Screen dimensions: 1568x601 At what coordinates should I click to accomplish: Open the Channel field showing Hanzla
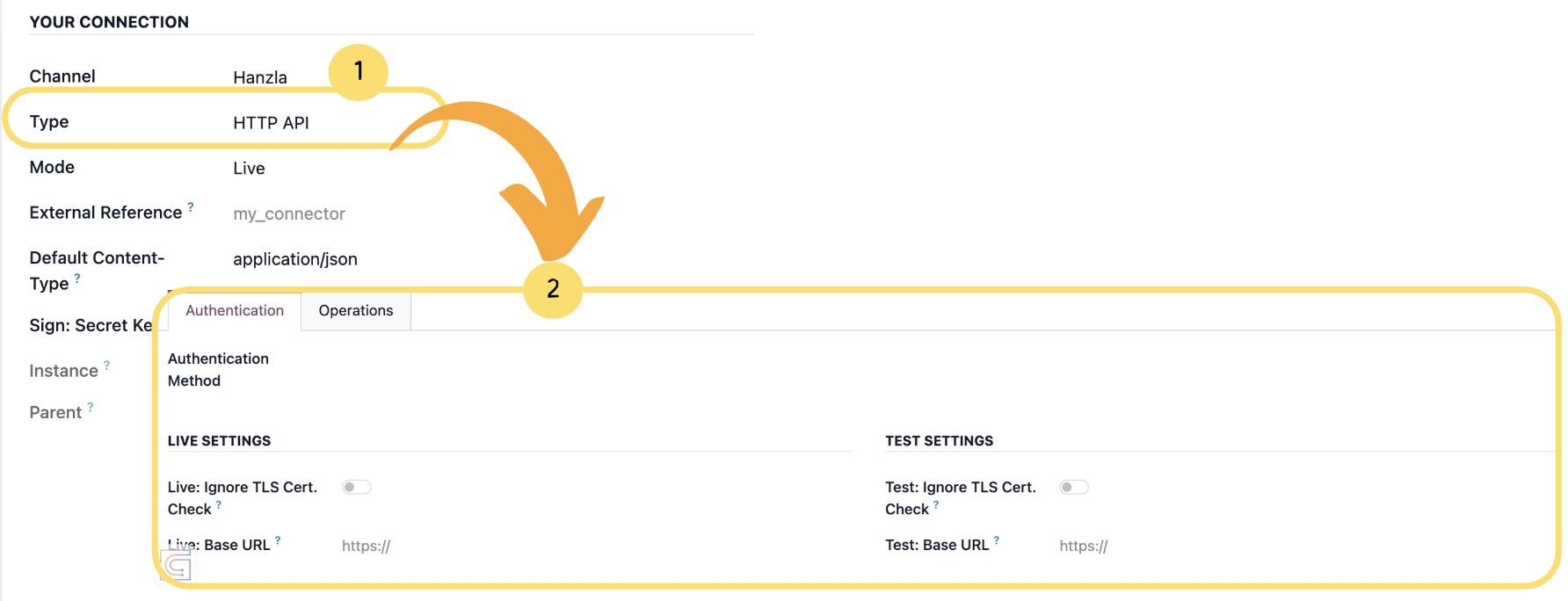point(260,77)
